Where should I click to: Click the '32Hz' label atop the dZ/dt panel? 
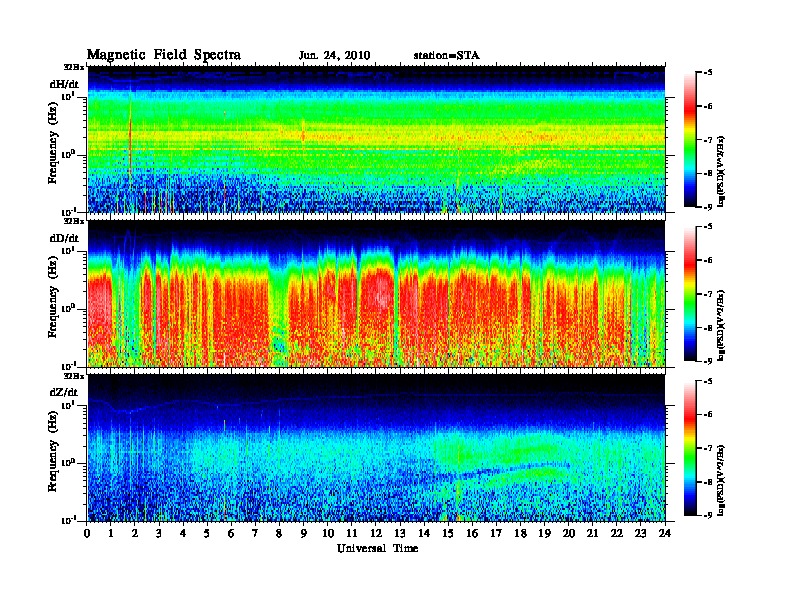click(74, 376)
